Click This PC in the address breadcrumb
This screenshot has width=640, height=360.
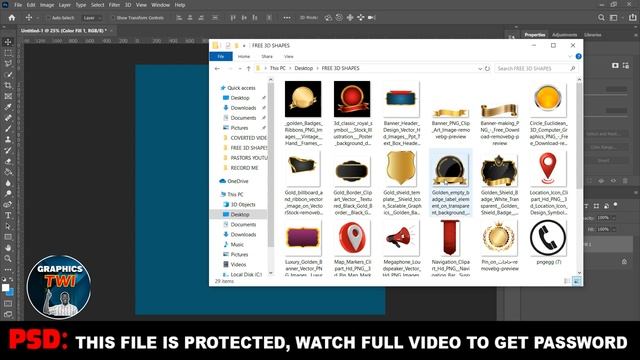pos(278,69)
